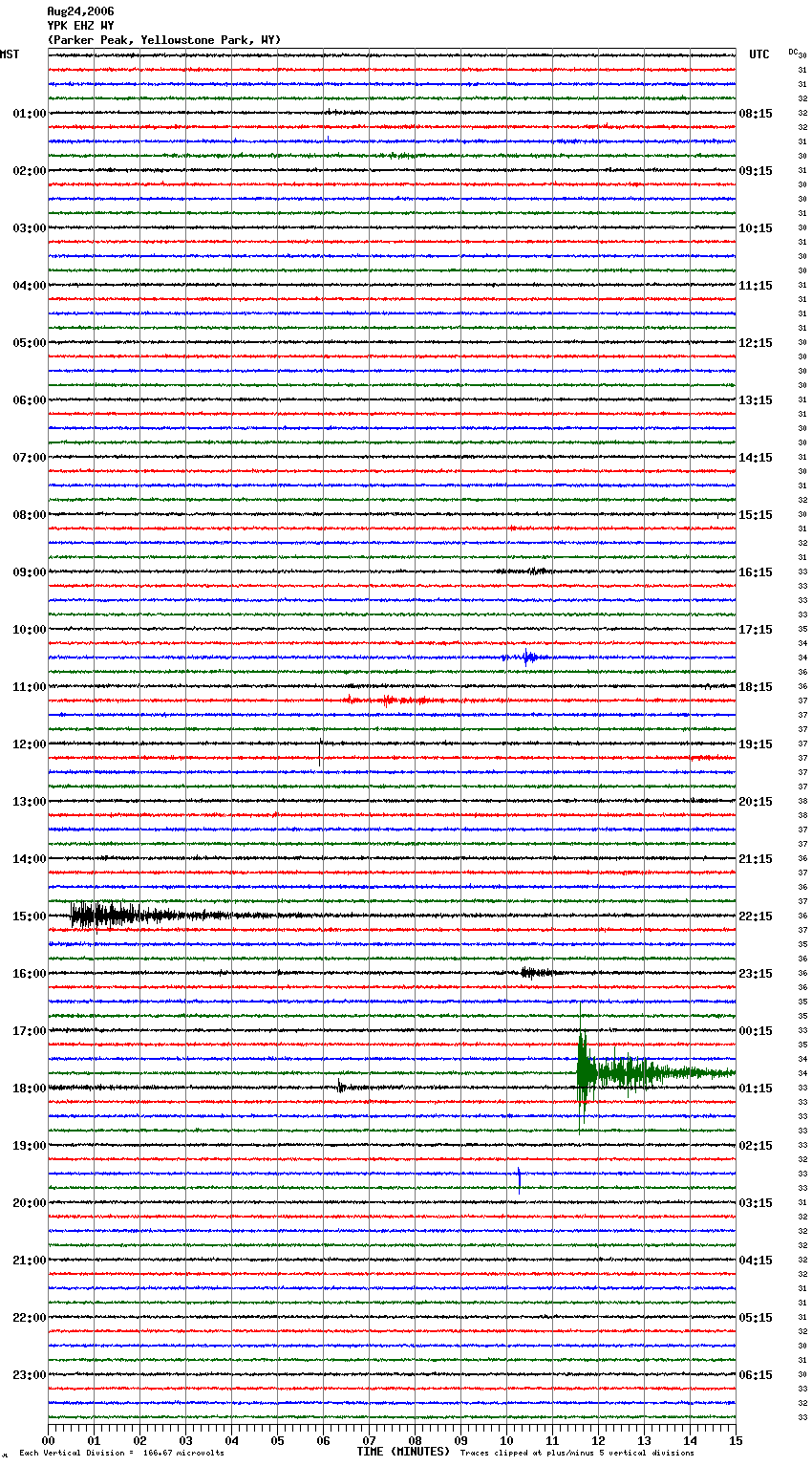This screenshot has height=1466, width=812.
Task: Click the 04:15 UTC time label
Action: pos(756,1261)
